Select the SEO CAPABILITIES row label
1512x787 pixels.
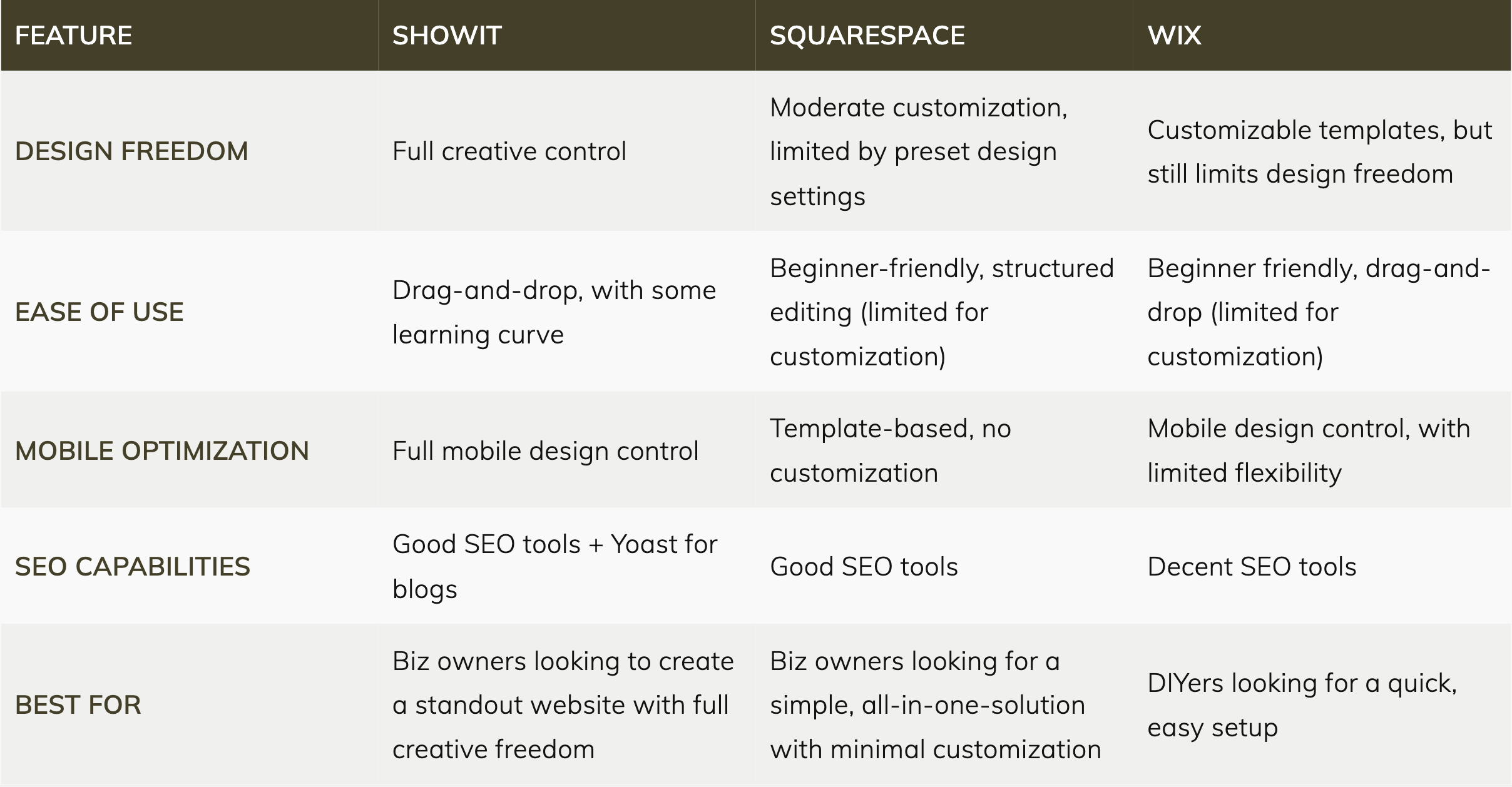[x=133, y=567]
